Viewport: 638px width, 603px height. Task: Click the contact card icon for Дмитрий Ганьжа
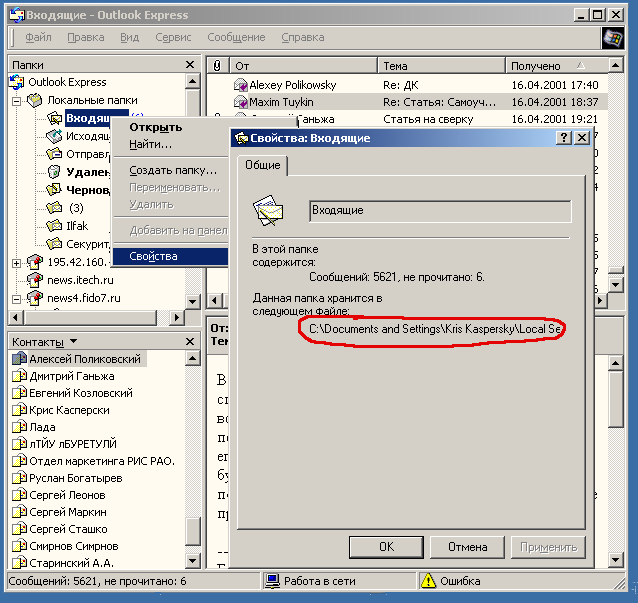pos(19,376)
